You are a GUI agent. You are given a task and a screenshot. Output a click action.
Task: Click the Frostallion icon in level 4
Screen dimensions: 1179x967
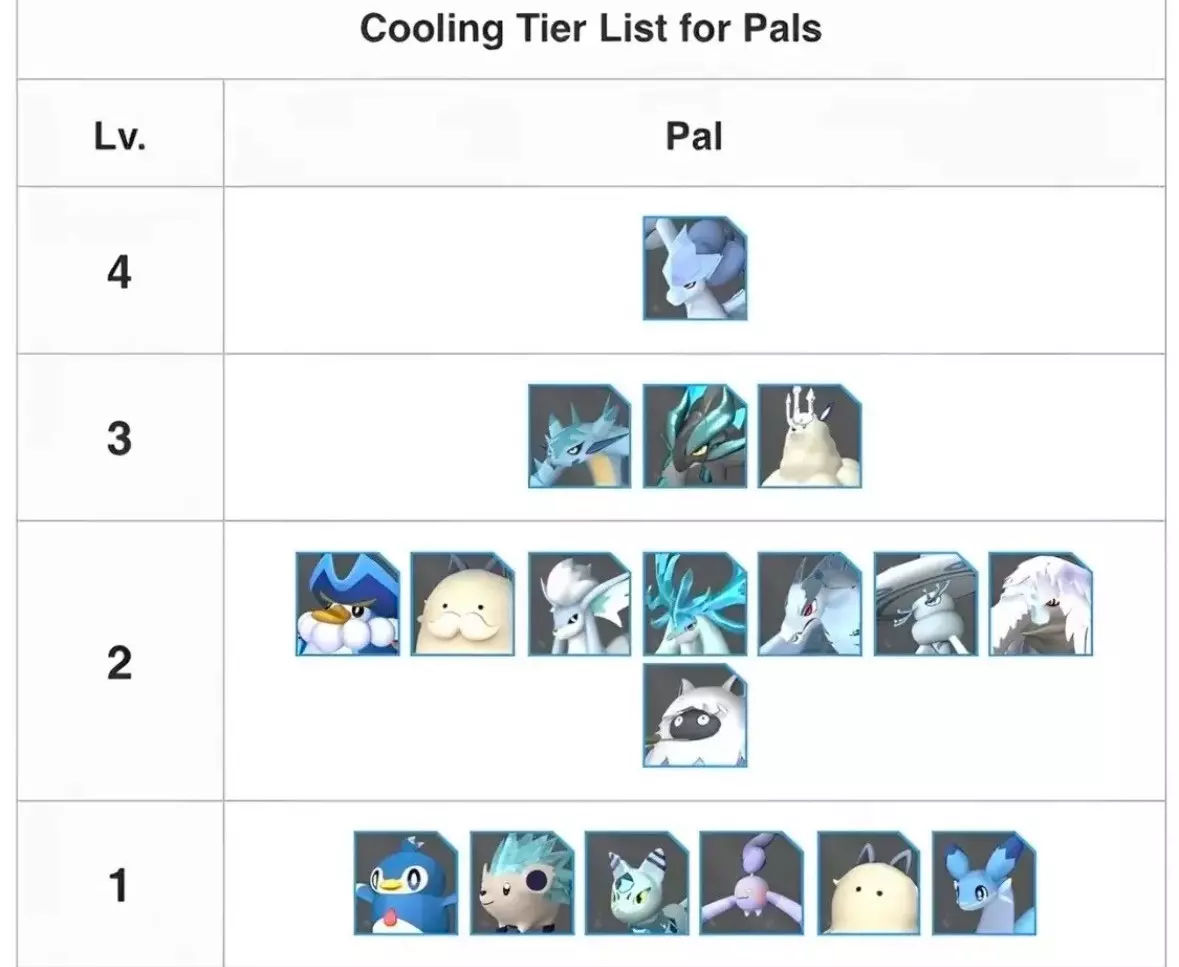pos(694,268)
